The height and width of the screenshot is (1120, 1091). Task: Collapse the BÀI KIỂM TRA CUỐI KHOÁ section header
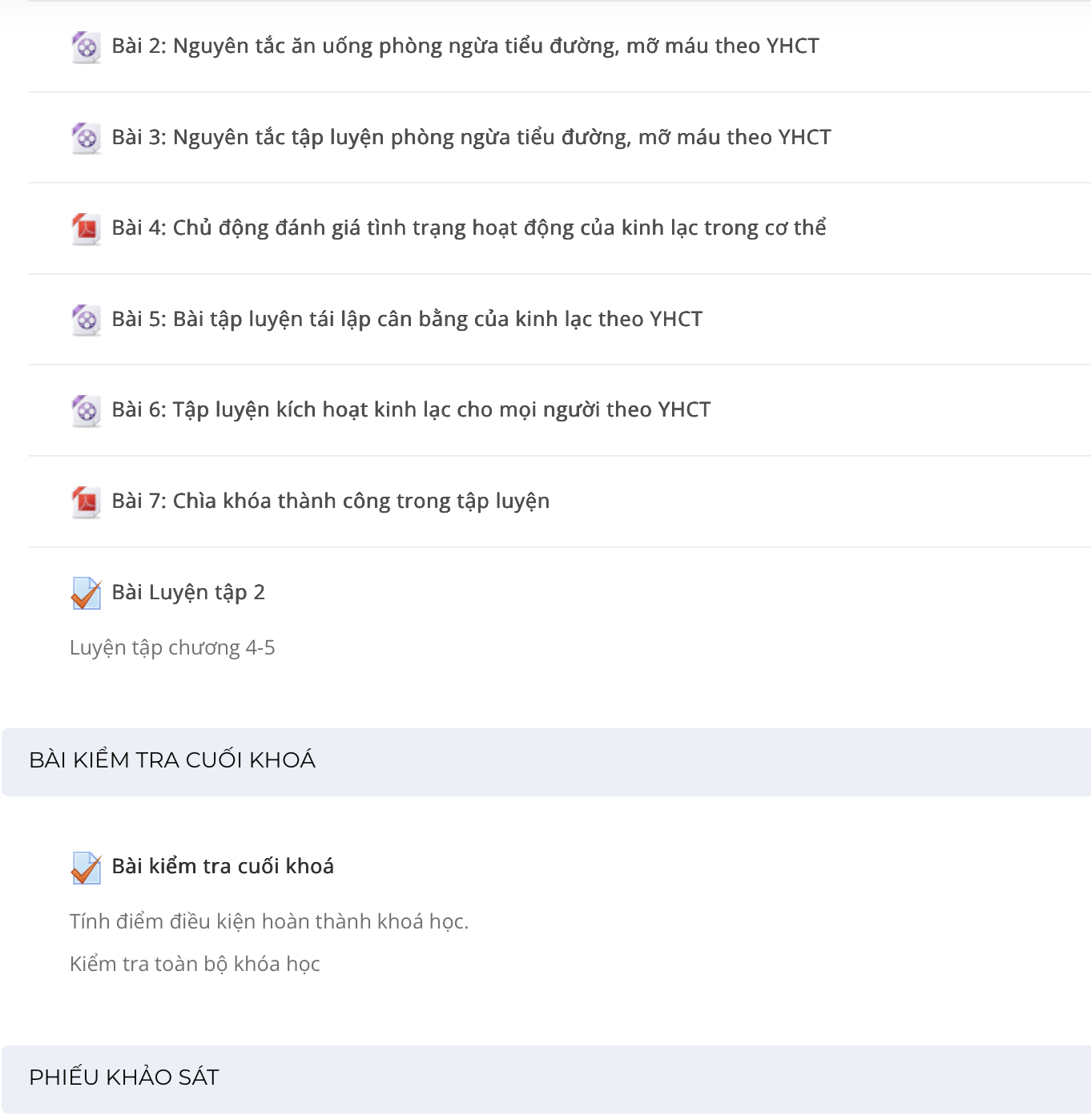(x=546, y=762)
